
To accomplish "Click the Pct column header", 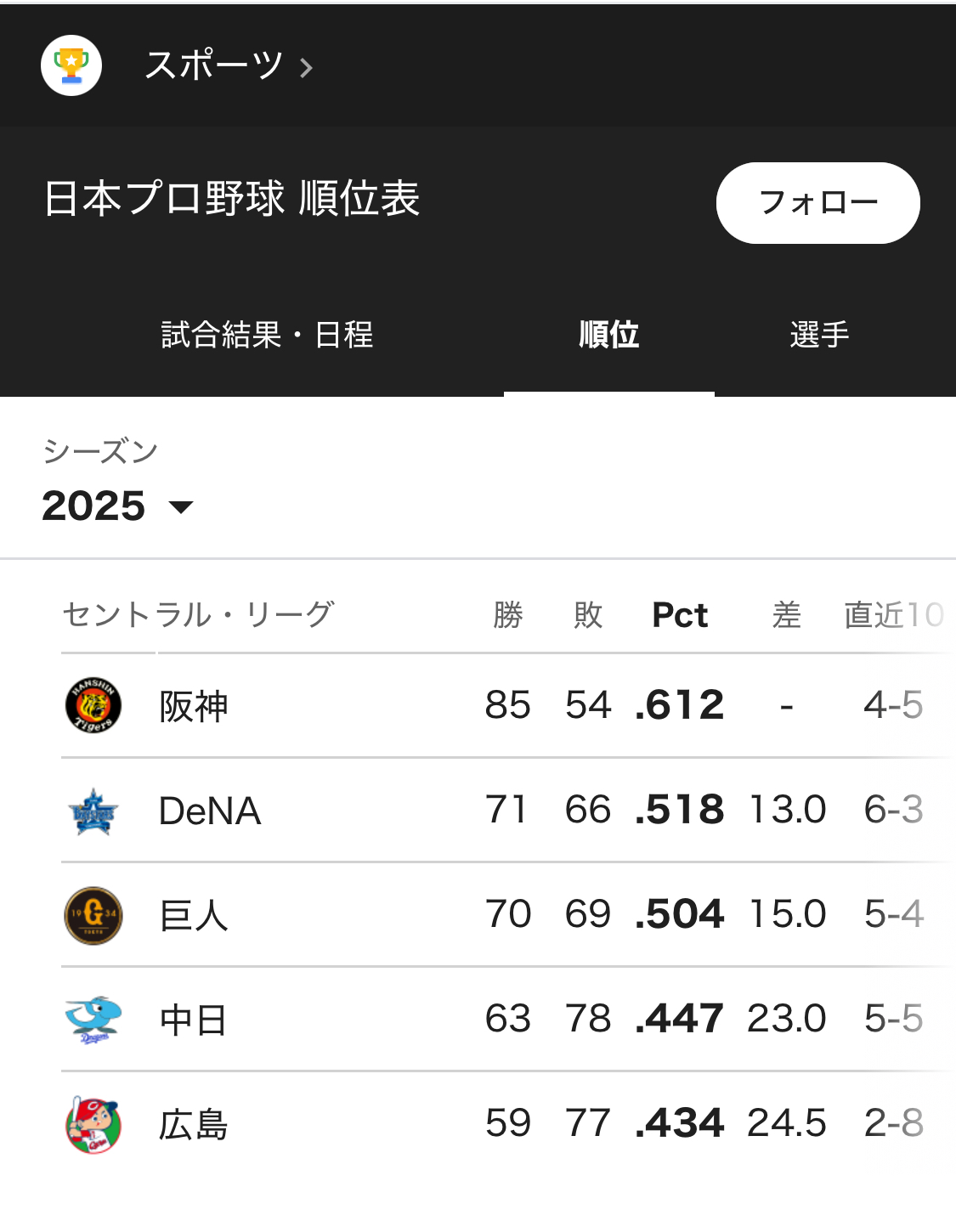I will click(680, 614).
